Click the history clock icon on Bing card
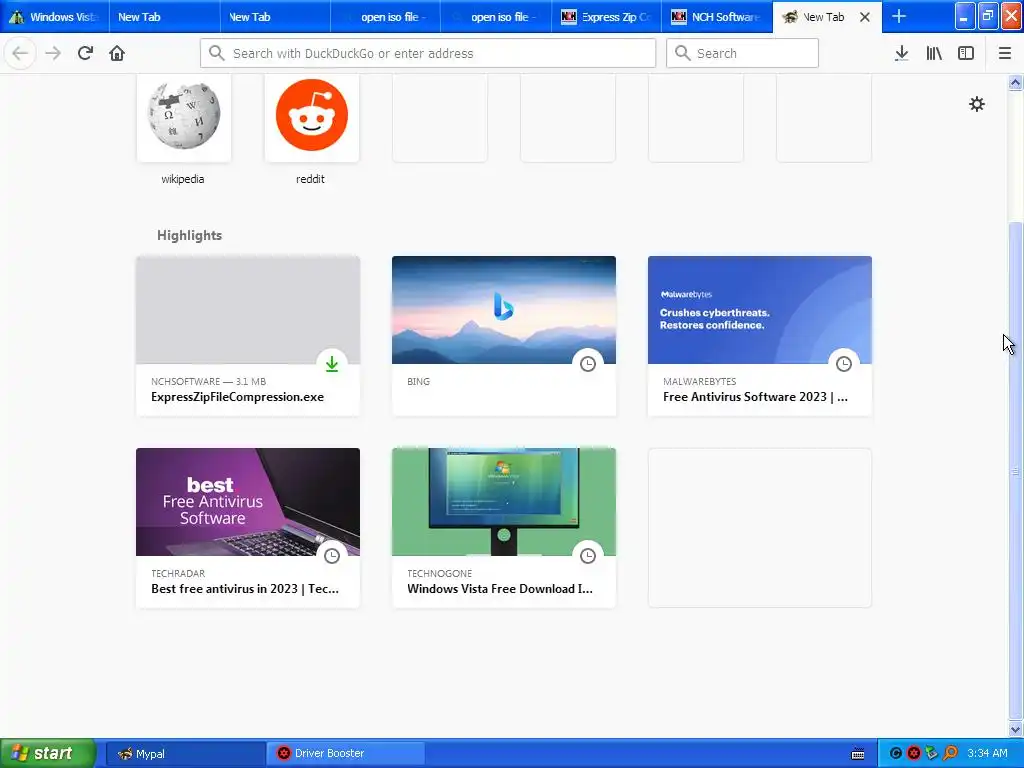The width and height of the screenshot is (1024, 768). coord(588,364)
